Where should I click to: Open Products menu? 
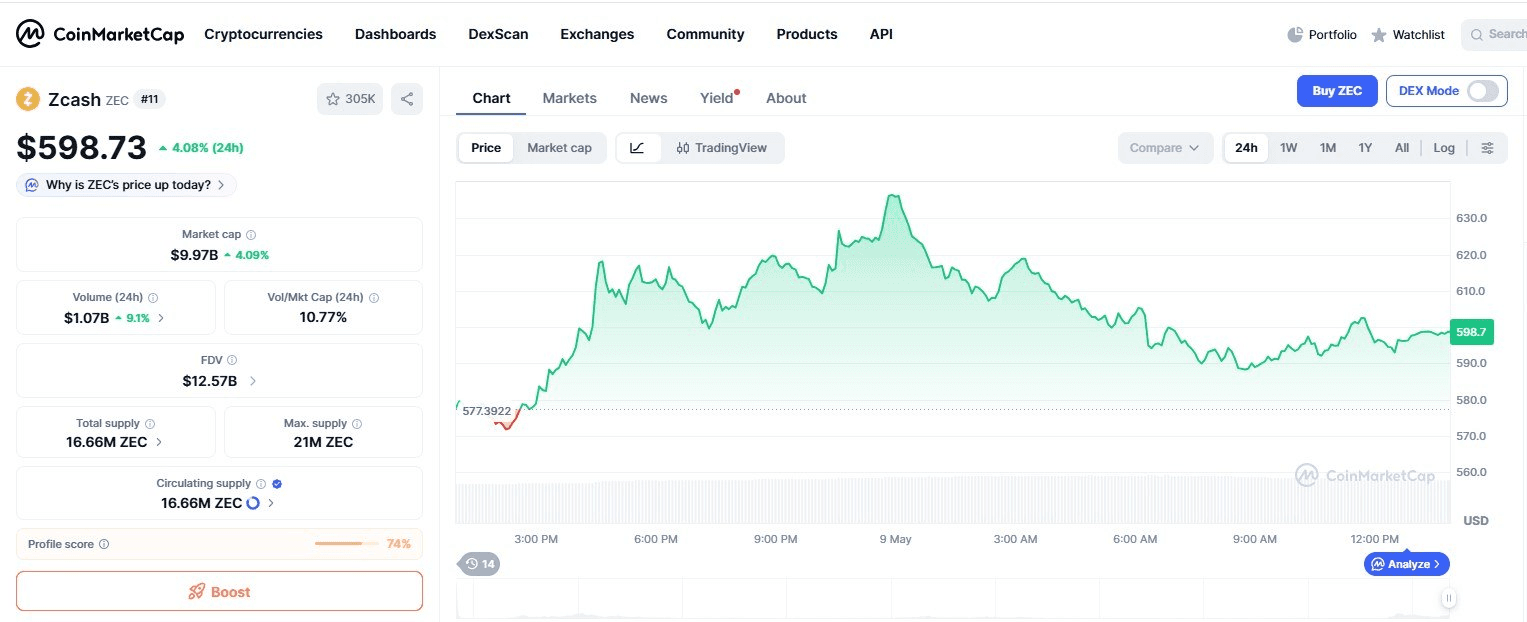pos(807,34)
